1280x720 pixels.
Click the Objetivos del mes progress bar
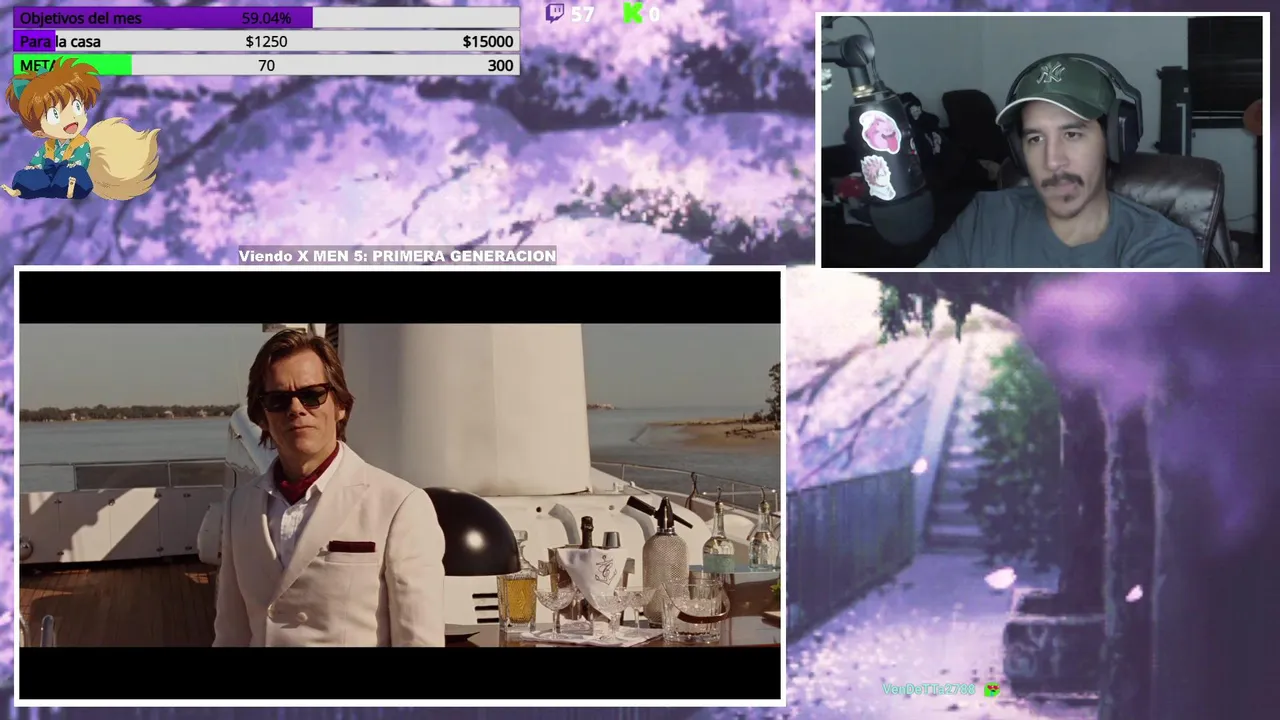(266, 18)
